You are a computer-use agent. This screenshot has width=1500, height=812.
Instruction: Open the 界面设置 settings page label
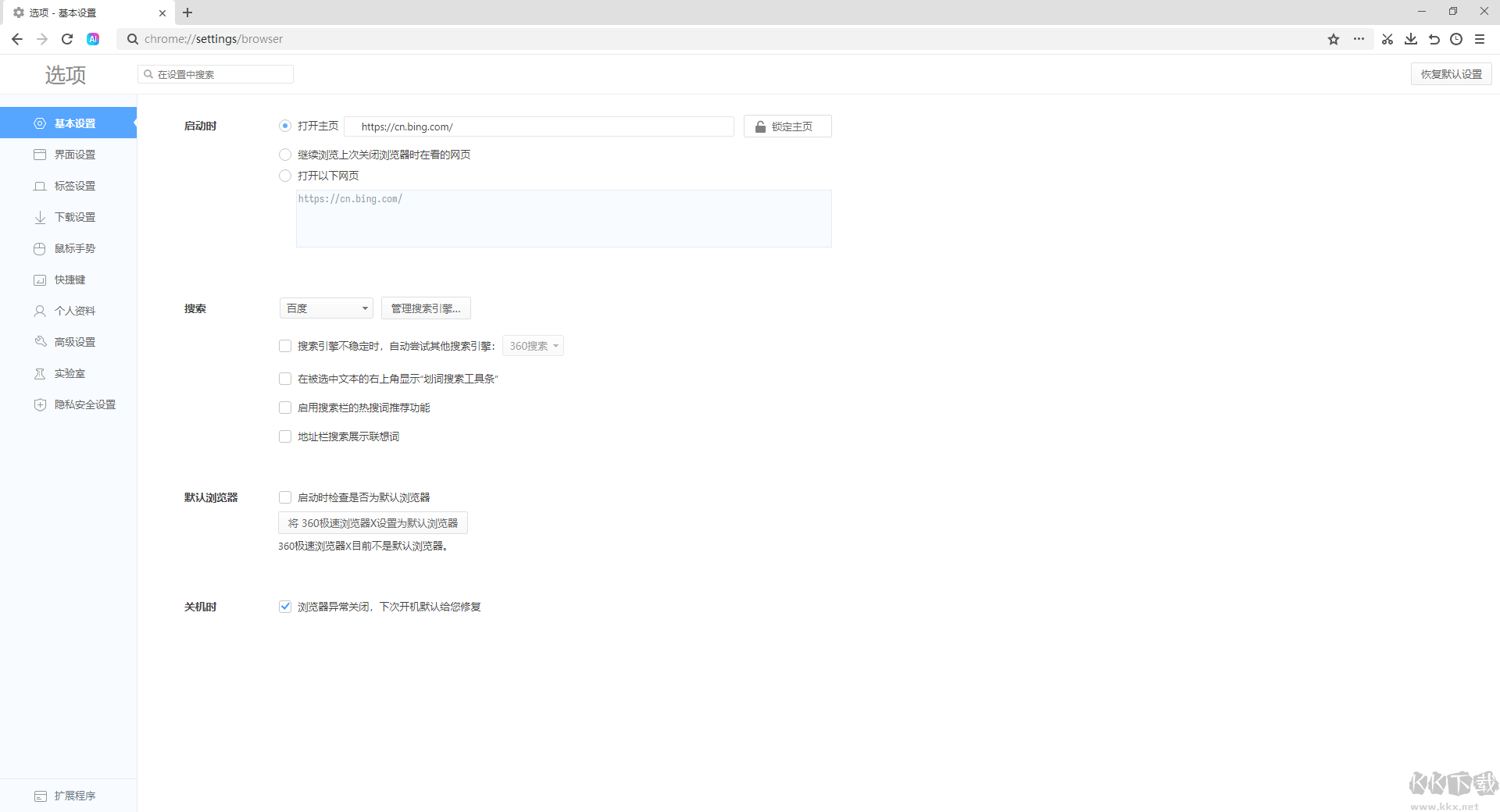coord(75,155)
